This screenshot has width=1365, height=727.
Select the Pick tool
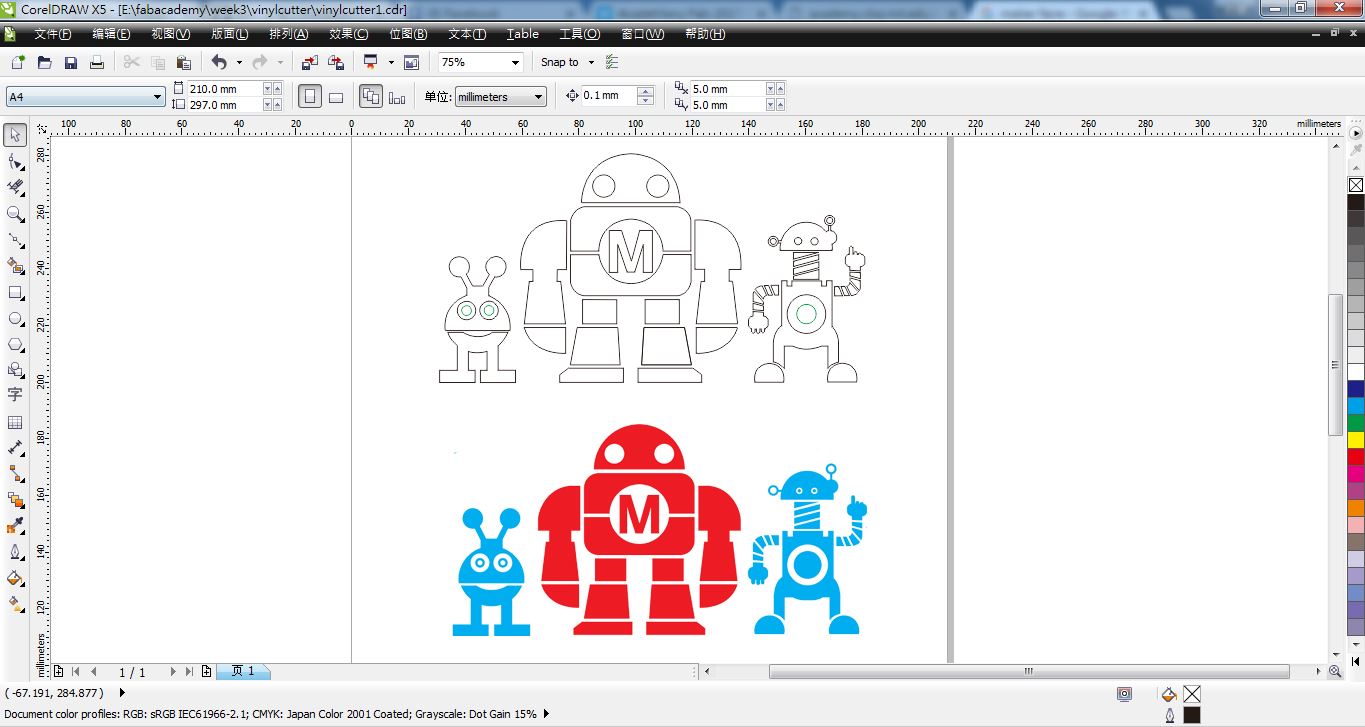[x=15, y=133]
